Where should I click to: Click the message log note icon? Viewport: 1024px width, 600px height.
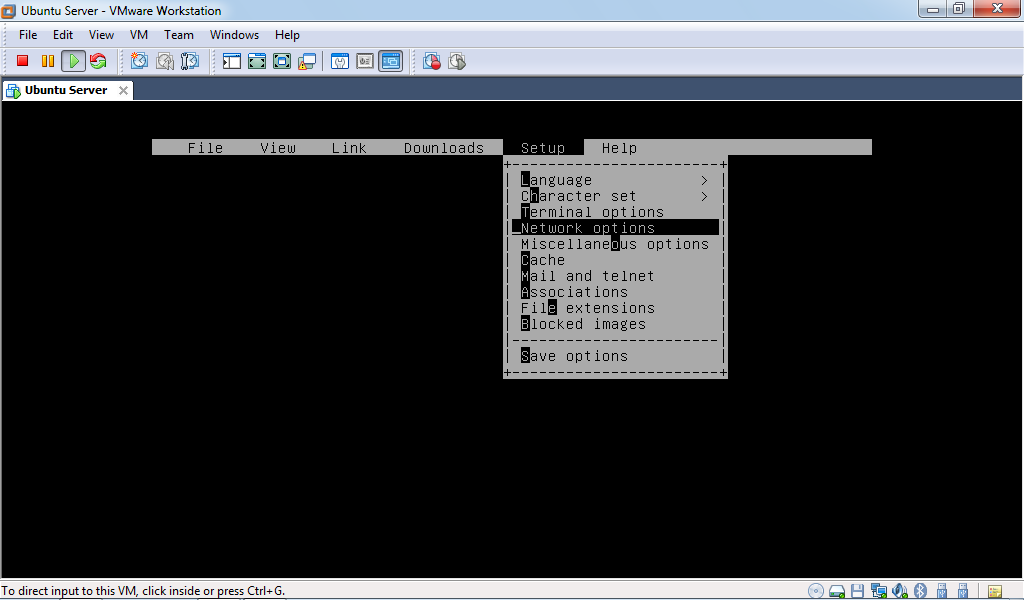point(995,592)
